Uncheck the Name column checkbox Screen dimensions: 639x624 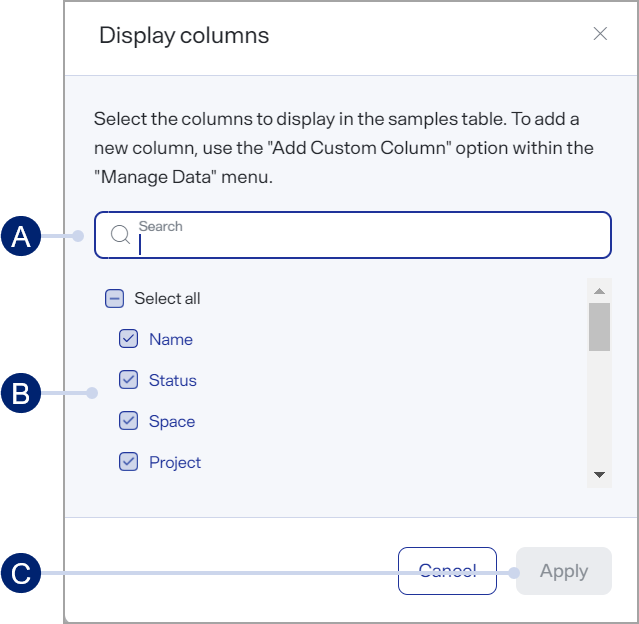(128, 339)
